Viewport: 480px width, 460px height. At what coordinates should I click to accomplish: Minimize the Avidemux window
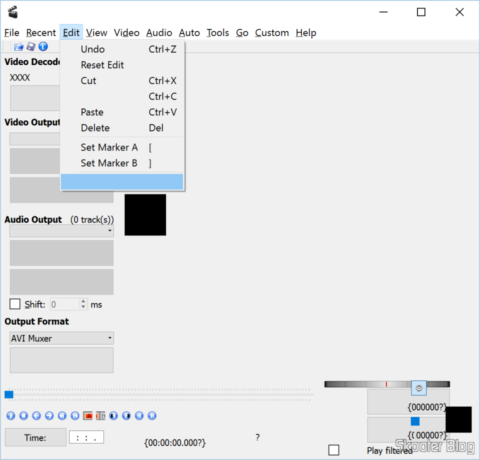pyautogui.click(x=384, y=12)
